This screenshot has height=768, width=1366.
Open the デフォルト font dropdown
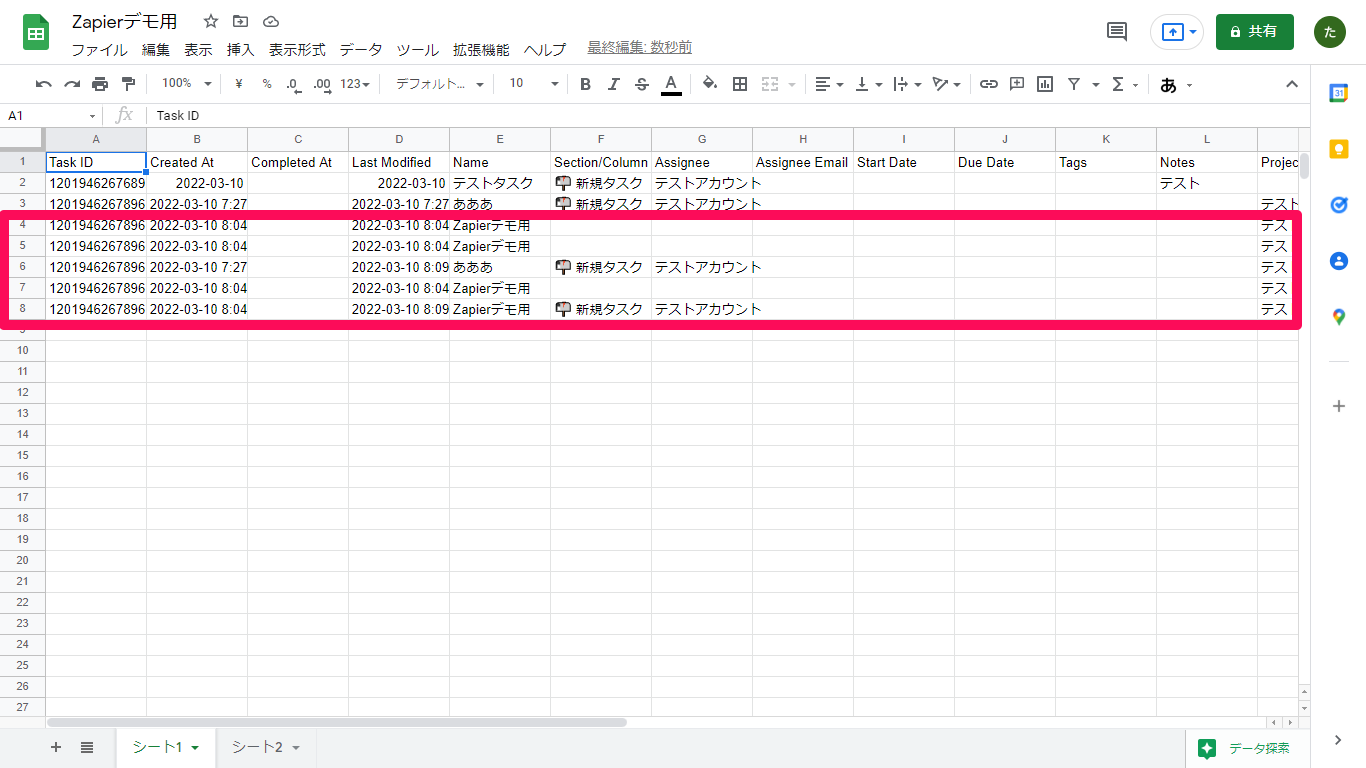point(440,84)
